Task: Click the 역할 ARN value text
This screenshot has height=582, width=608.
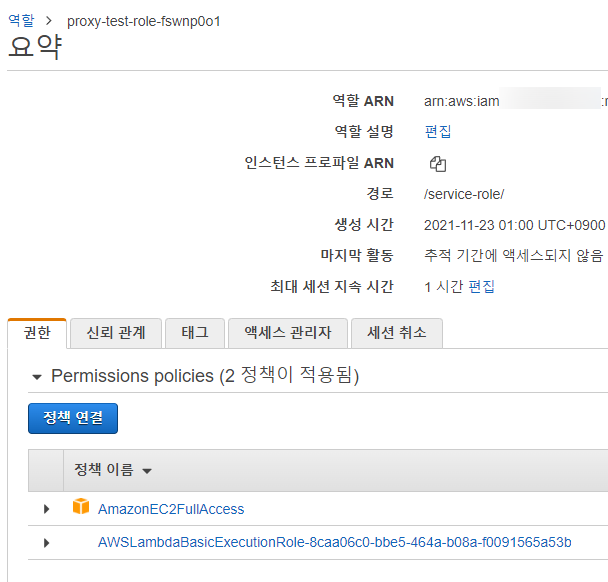Action: point(460,101)
